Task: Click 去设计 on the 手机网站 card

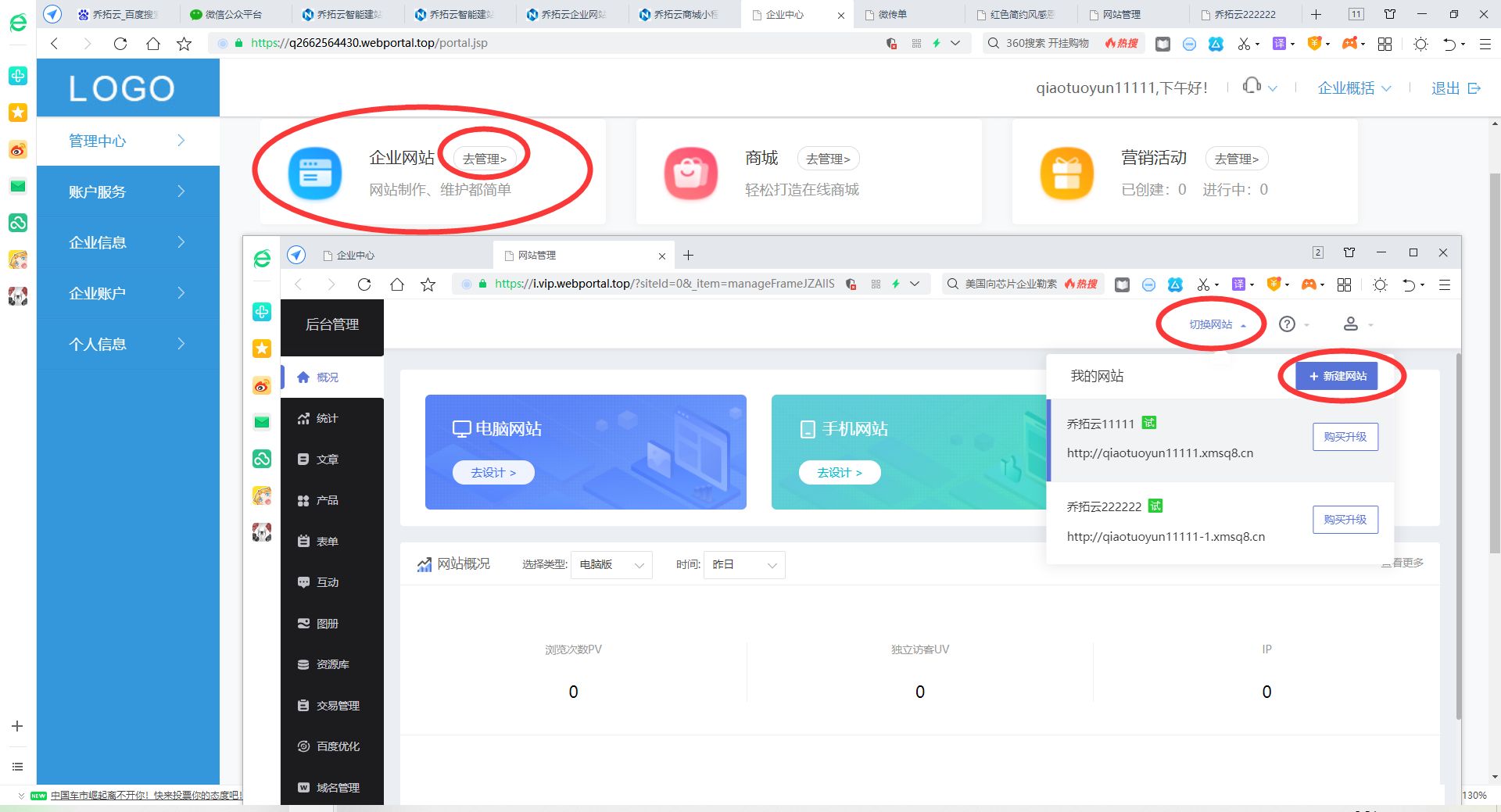Action: point(840,472)
